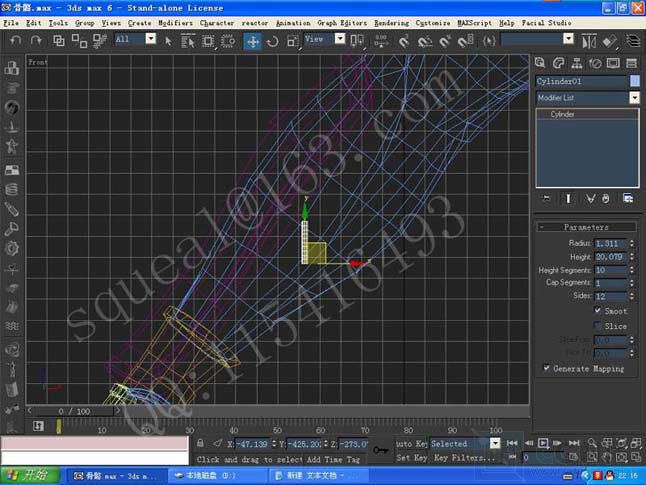Open the MAXScript menu
Viewport: 646px width, 485px height.
point(474,23)
